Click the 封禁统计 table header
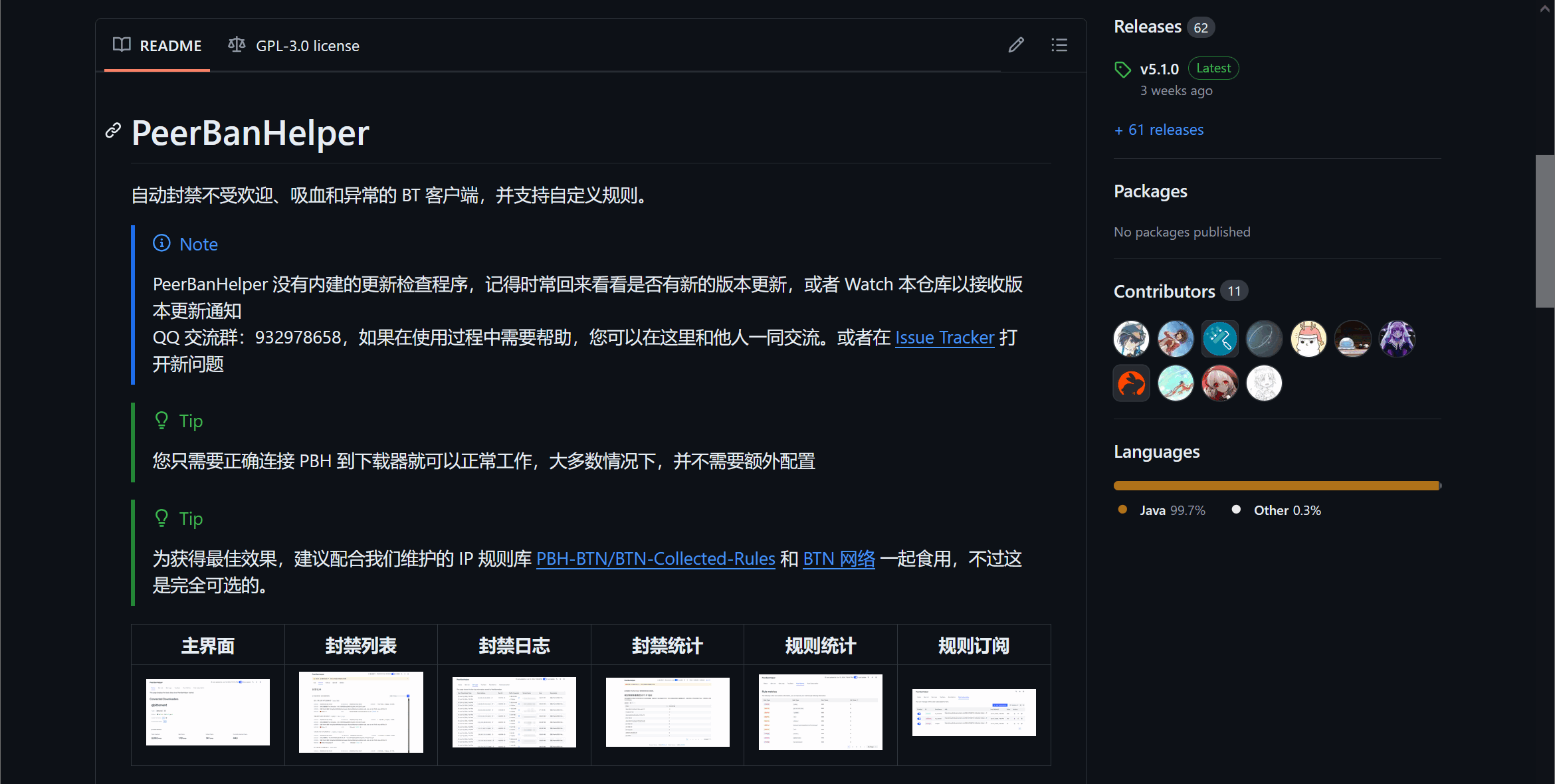This screenshot has height=784, width=1555. point(667,645)
